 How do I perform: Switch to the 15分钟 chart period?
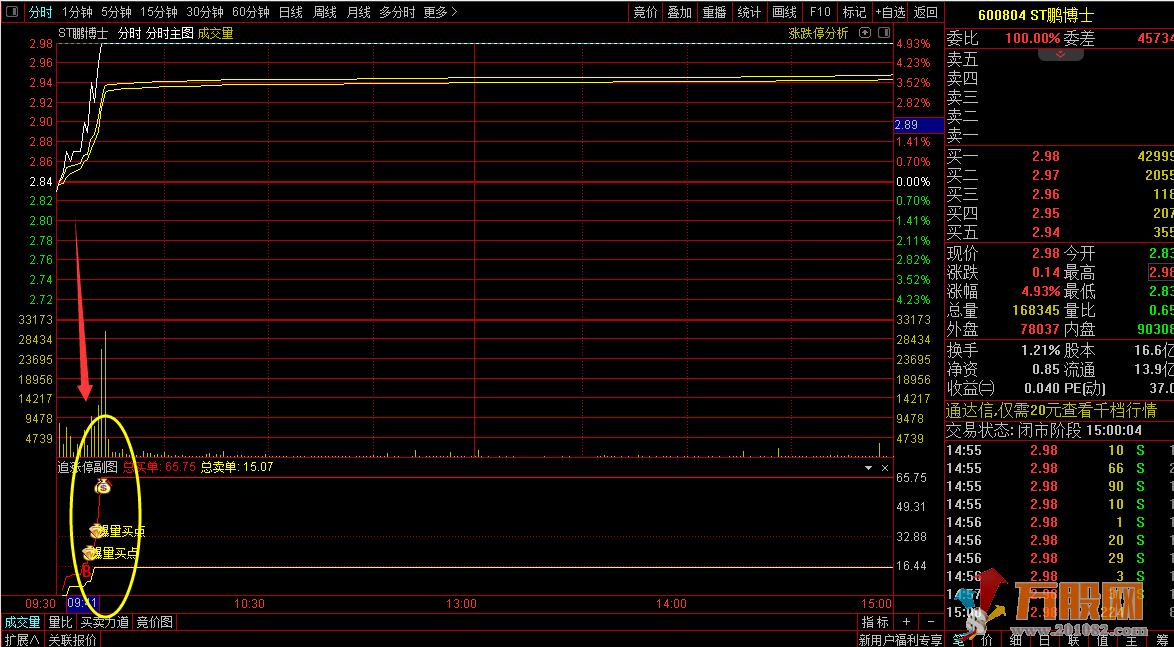159,12
